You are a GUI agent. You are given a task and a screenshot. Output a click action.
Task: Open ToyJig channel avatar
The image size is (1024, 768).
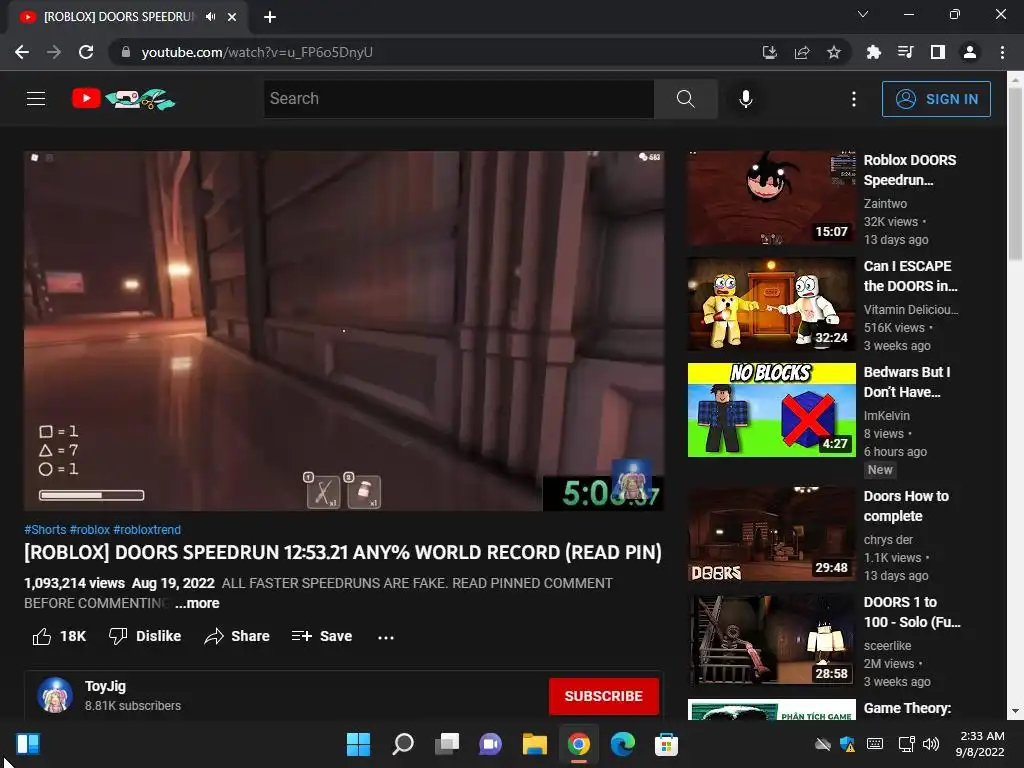point(55,695)
